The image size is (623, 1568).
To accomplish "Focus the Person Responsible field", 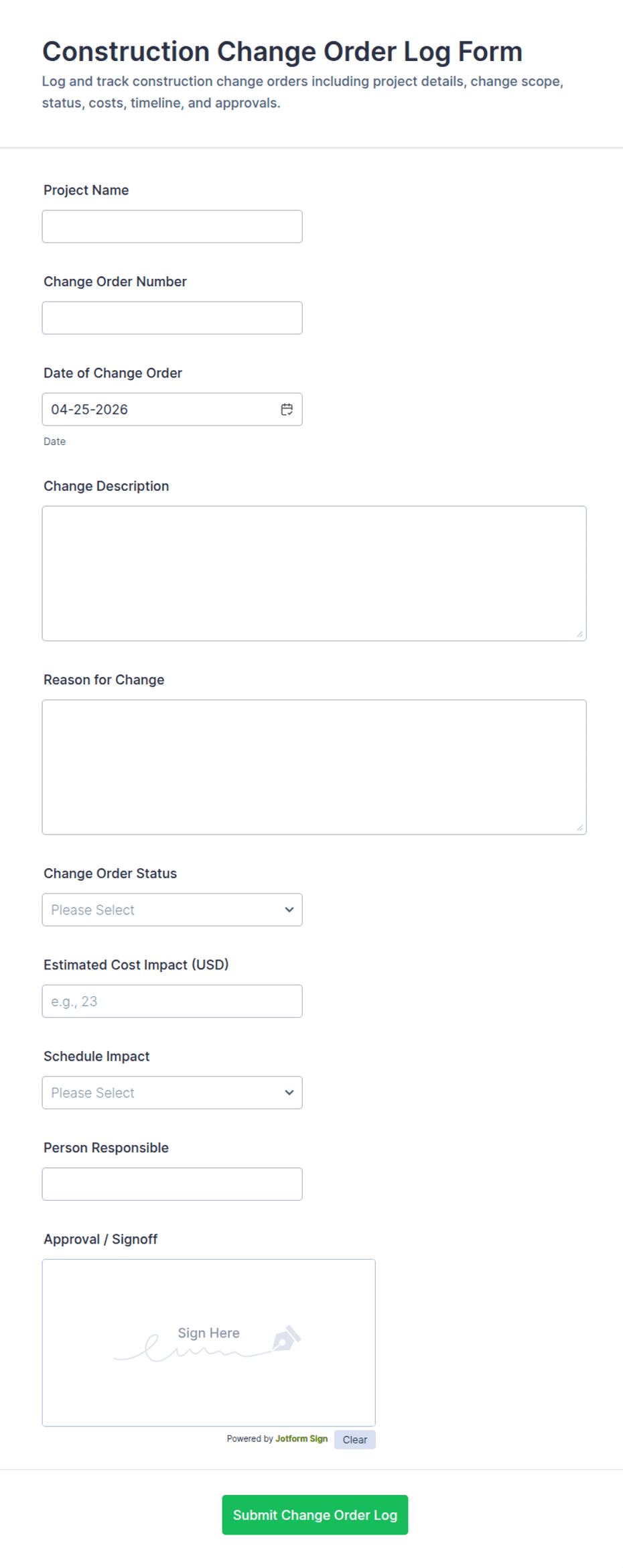I will (x=171, y=1184).
